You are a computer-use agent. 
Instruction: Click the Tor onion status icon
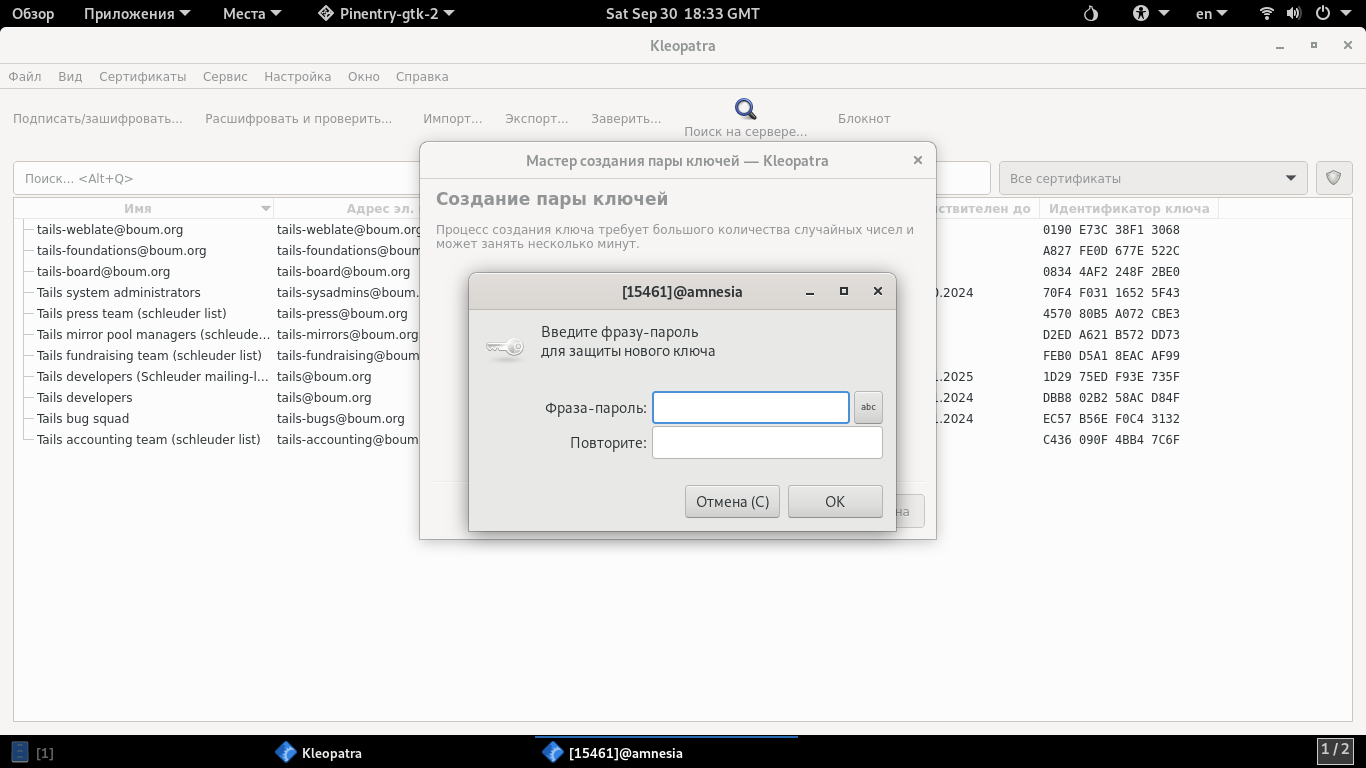(1091, 14)
